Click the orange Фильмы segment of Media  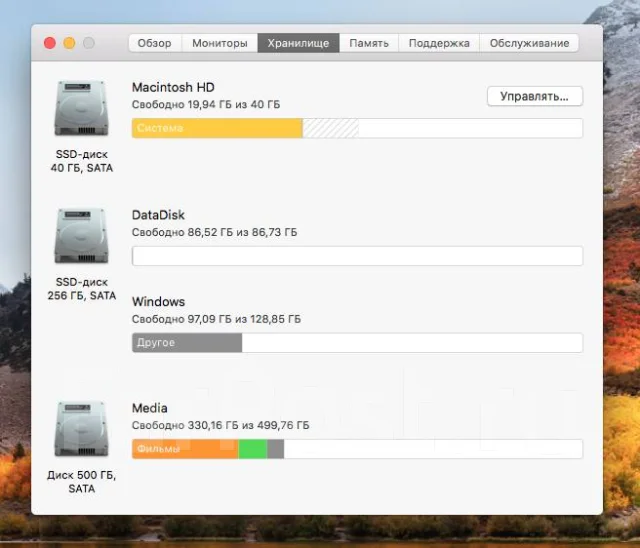[185, 449]
